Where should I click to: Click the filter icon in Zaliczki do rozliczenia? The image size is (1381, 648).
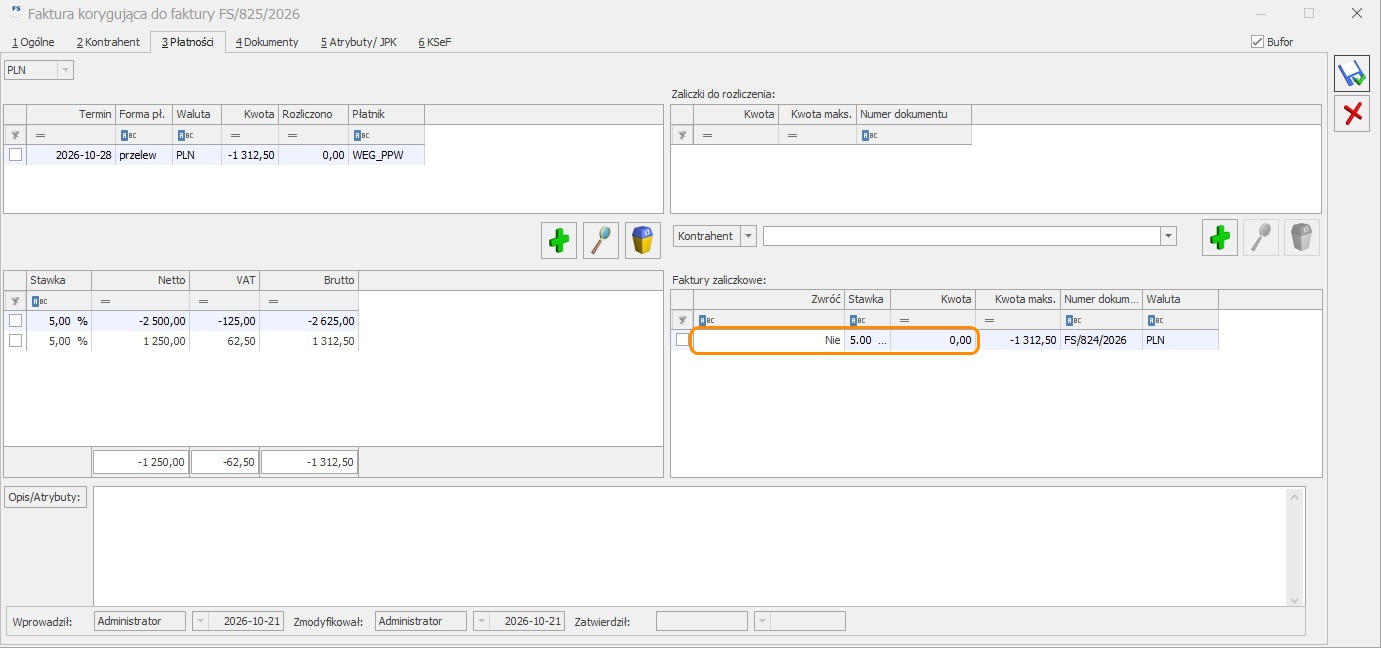click(x=682, y=135)
